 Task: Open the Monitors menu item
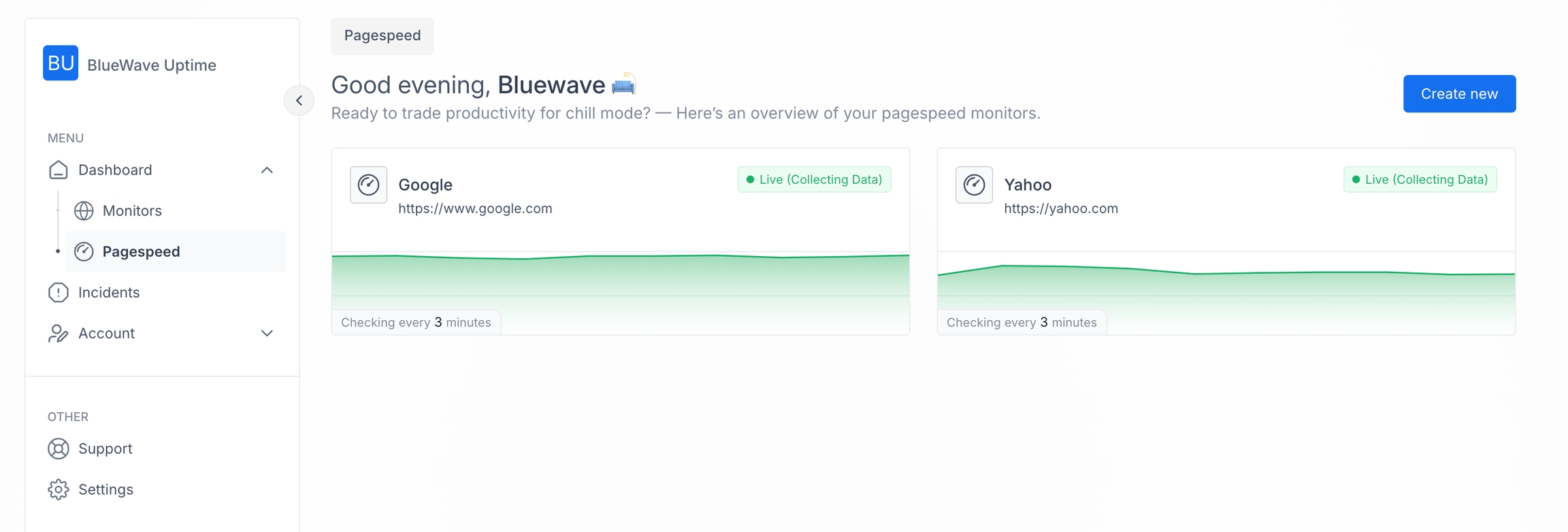[x=132, y=211]
